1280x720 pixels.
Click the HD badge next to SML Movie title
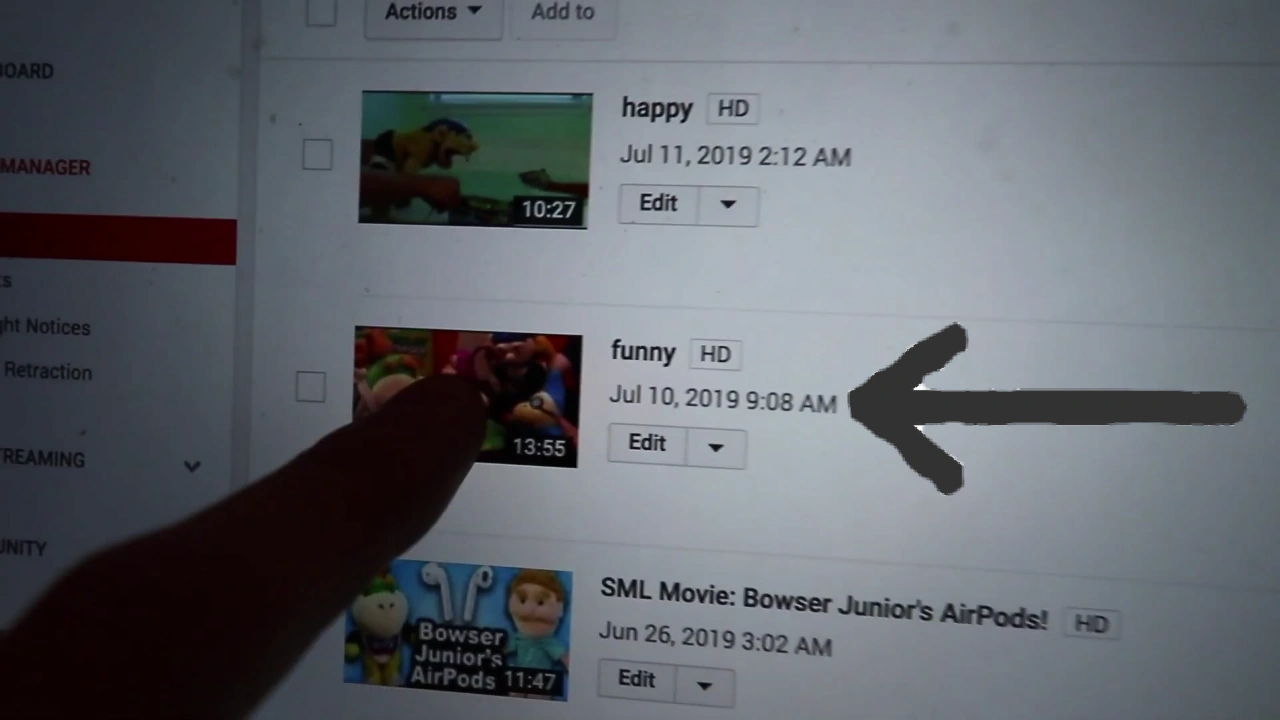[x=1091, y=624]
